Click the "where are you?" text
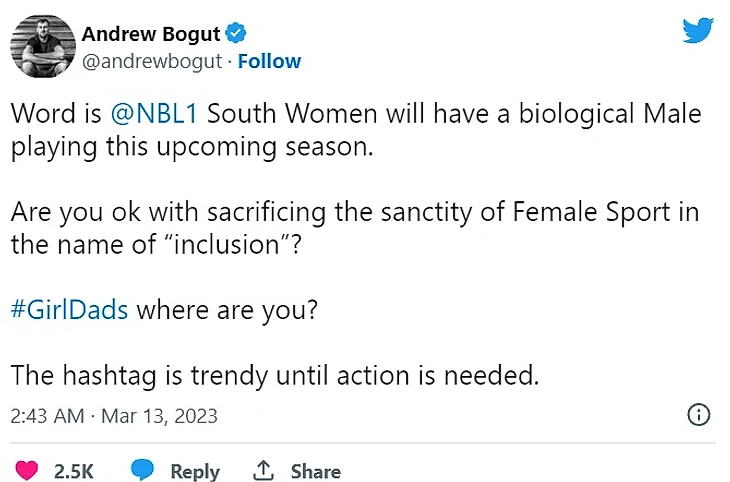 227,309
